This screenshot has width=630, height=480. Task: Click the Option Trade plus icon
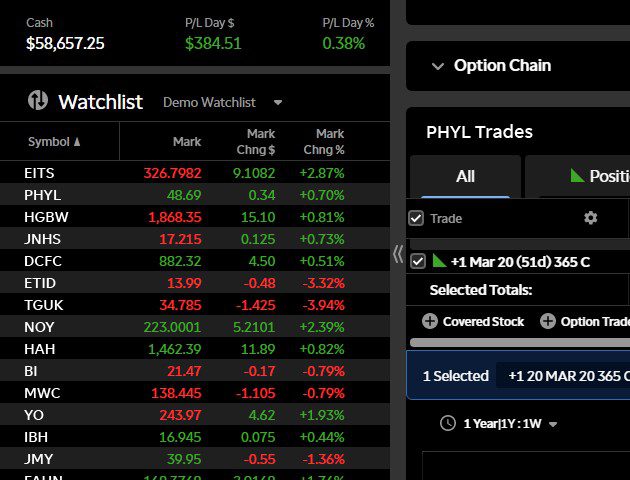coord(548,321)
